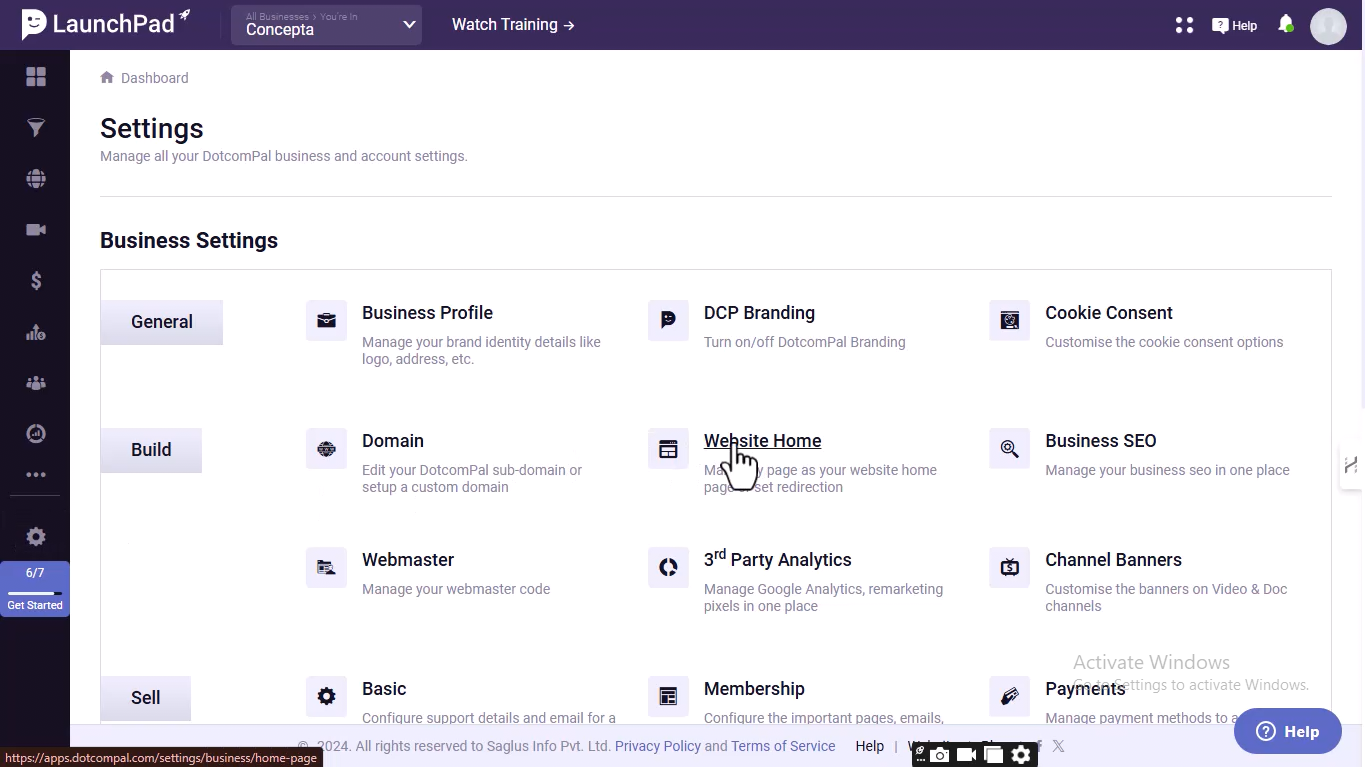Open the Cookie Consent settings link
Screen dimensions: 1365x767
click(1109, 313)
